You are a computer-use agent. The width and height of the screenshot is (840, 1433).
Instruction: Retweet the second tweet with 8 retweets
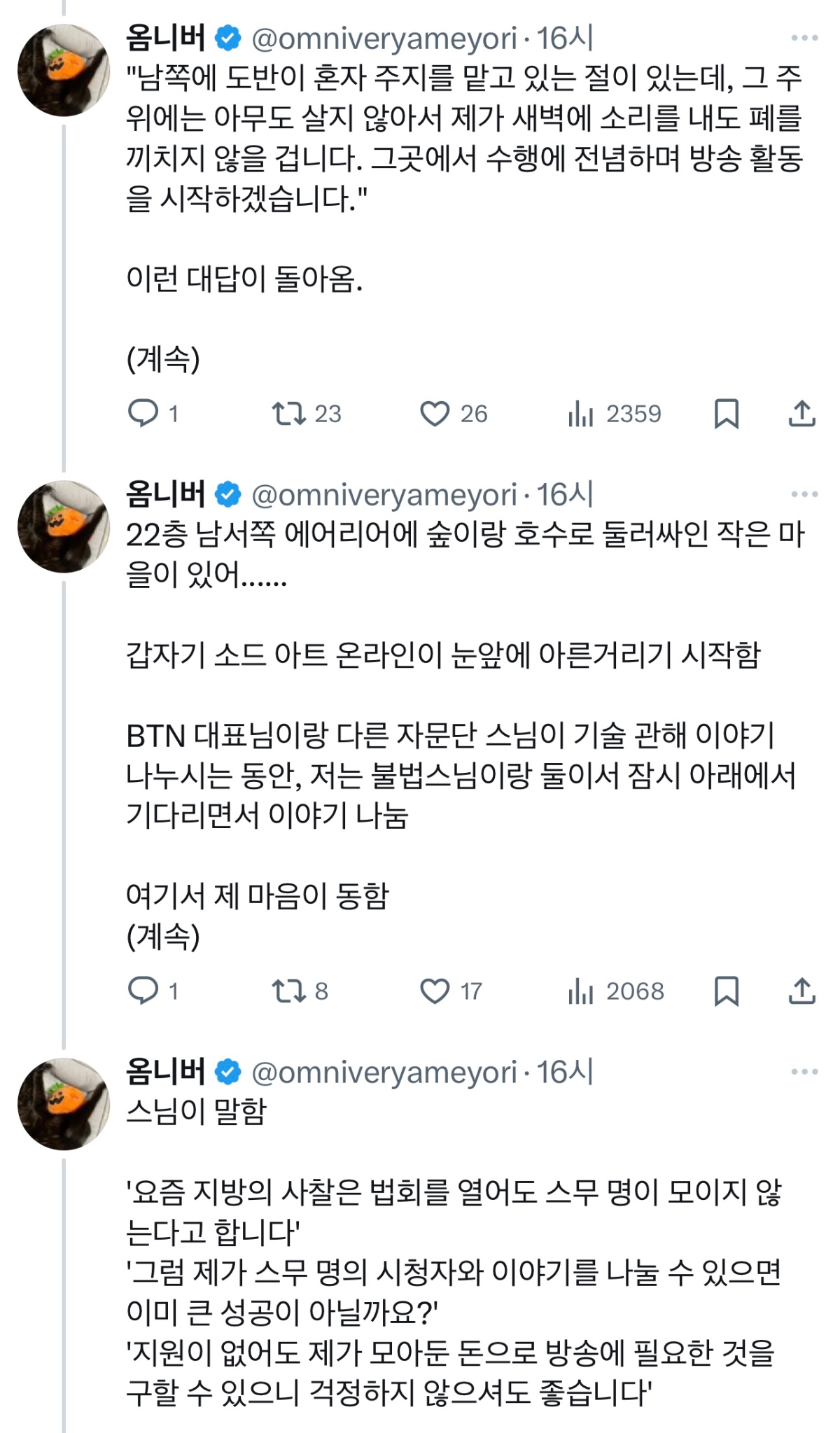pyautogui.click(x=289, y=991)
